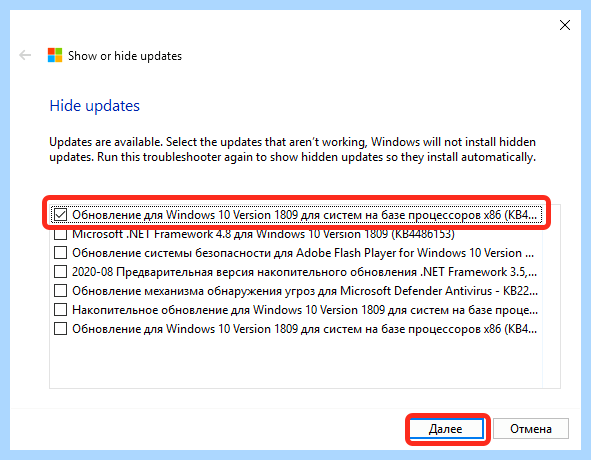Click the Далее button

446,429
